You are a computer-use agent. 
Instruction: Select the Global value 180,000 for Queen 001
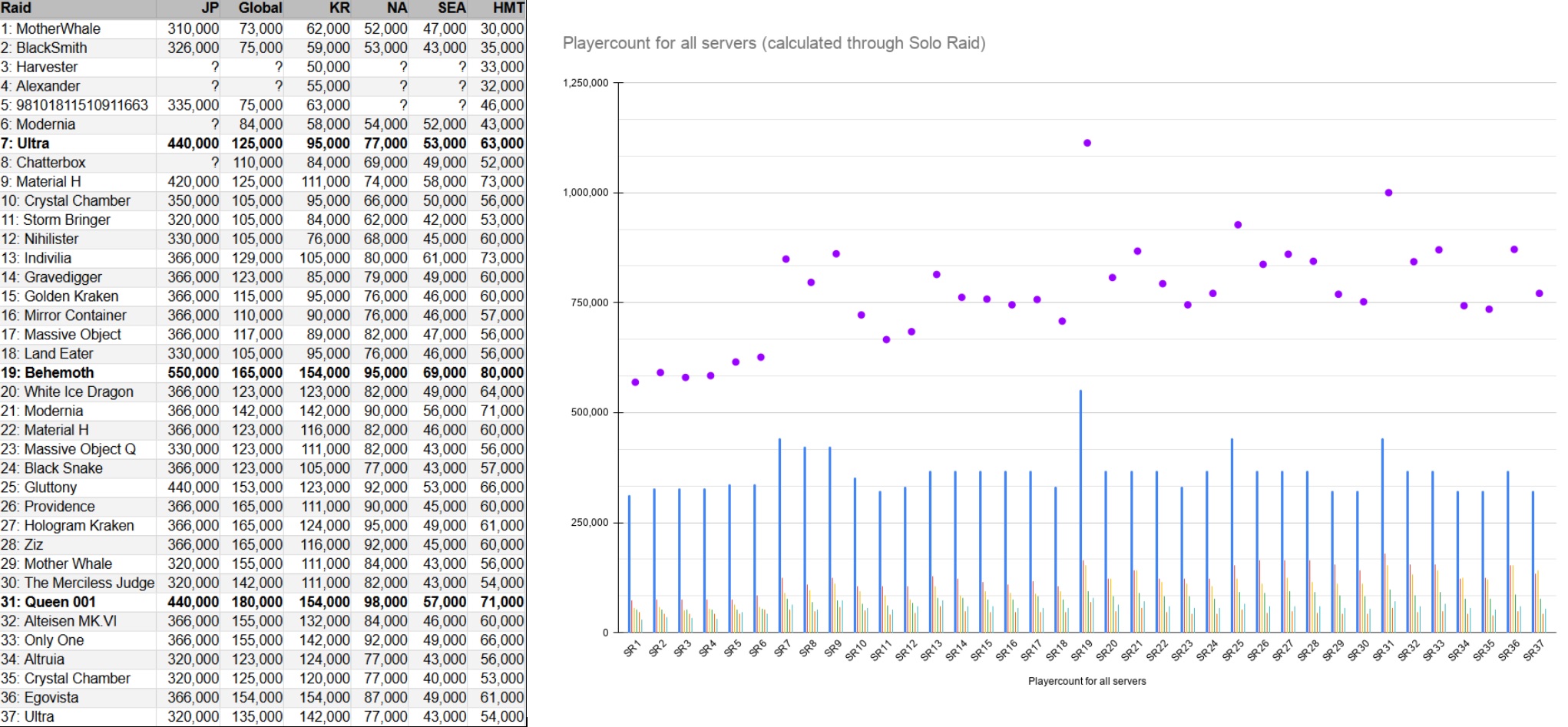pos(257,603)
